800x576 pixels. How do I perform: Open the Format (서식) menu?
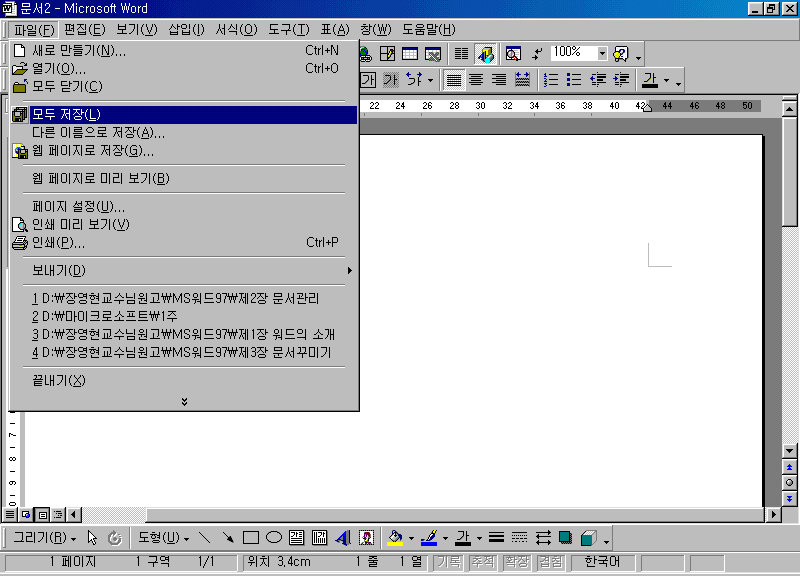pos(236,30)
